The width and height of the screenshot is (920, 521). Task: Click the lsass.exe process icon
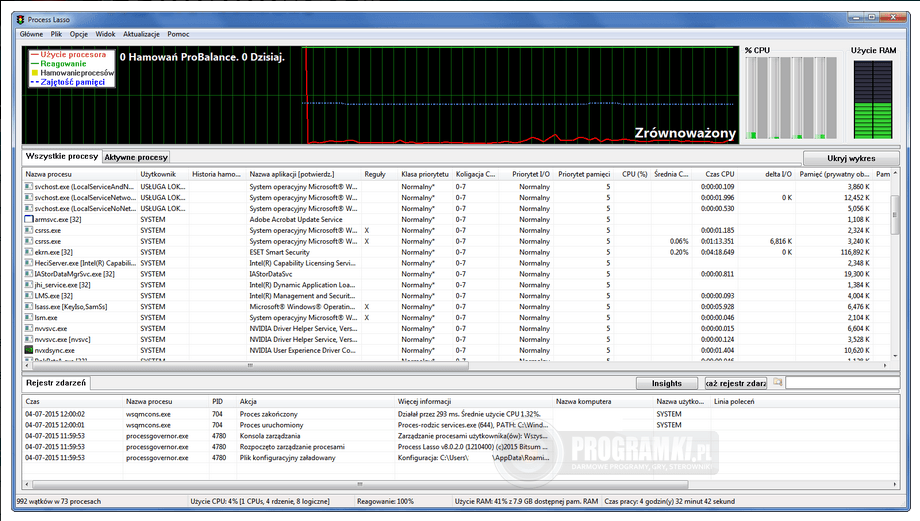tap(28, 307)
